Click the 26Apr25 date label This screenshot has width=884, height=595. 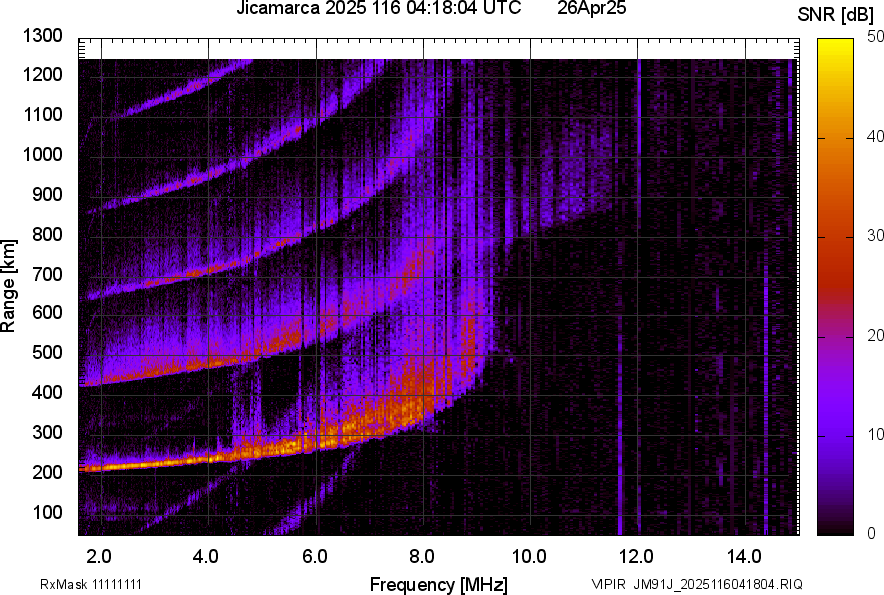(x=591, y=9)
